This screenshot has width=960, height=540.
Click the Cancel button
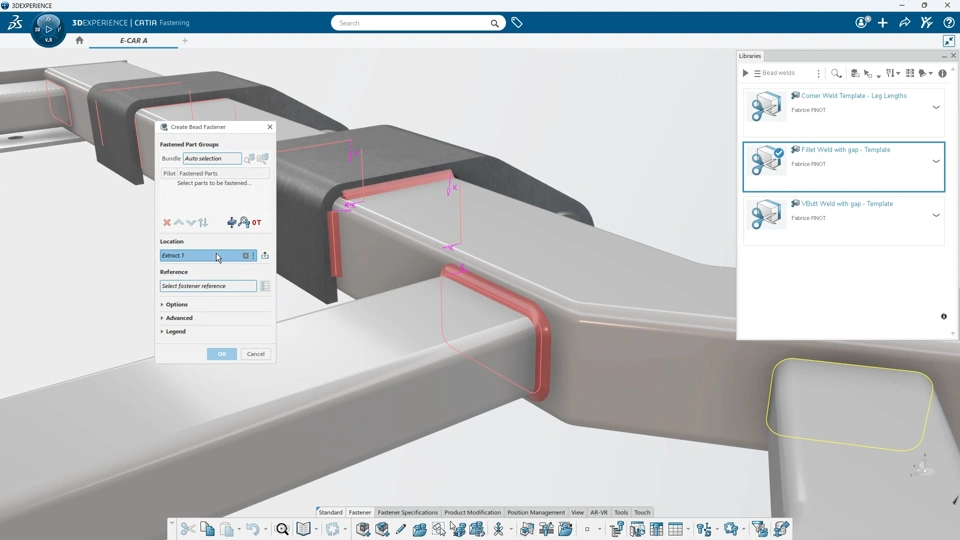tap(255, 354)
